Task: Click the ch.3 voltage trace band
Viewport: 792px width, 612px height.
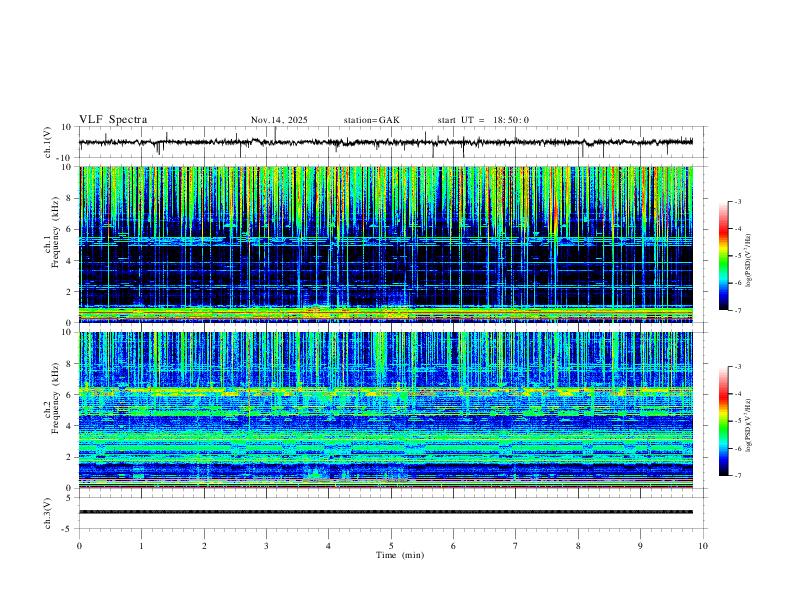Action: [386, 512]
